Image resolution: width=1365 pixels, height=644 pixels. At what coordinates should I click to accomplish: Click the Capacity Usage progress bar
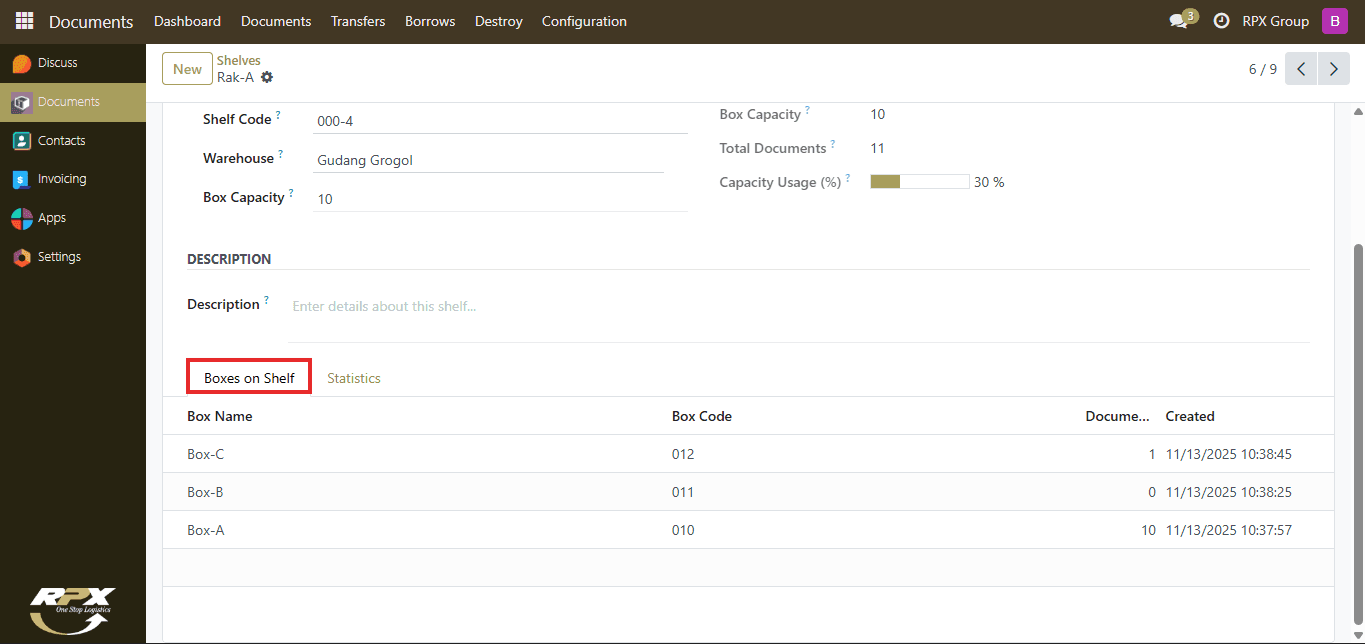920,182
